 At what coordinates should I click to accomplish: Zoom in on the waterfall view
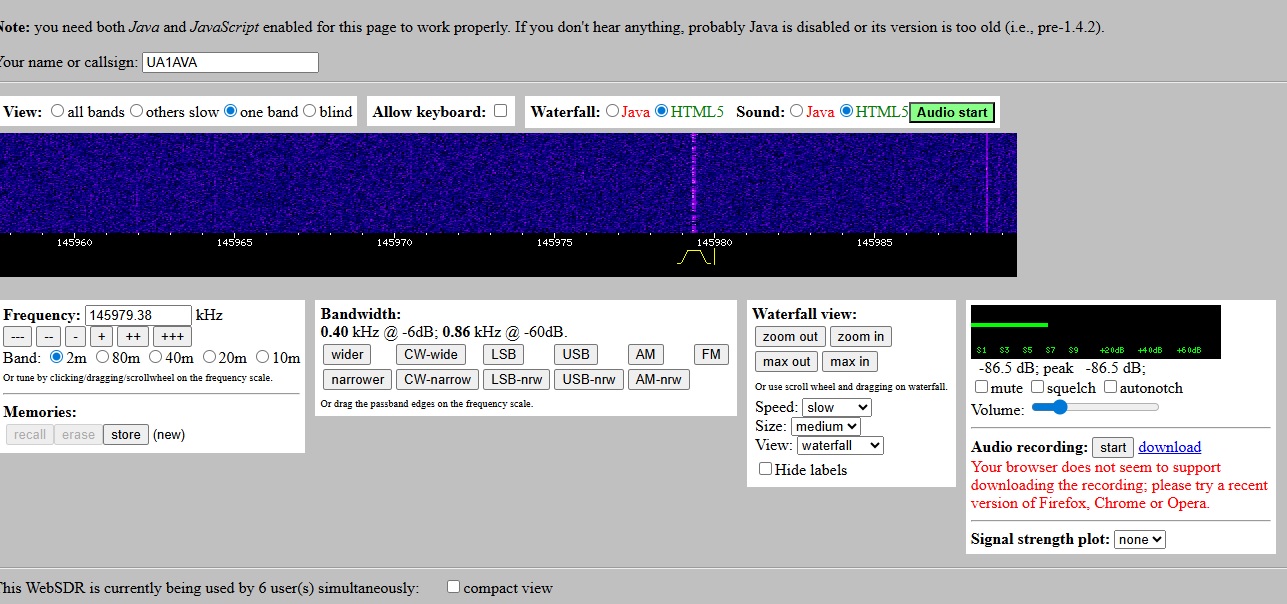(x=860, y=337)
